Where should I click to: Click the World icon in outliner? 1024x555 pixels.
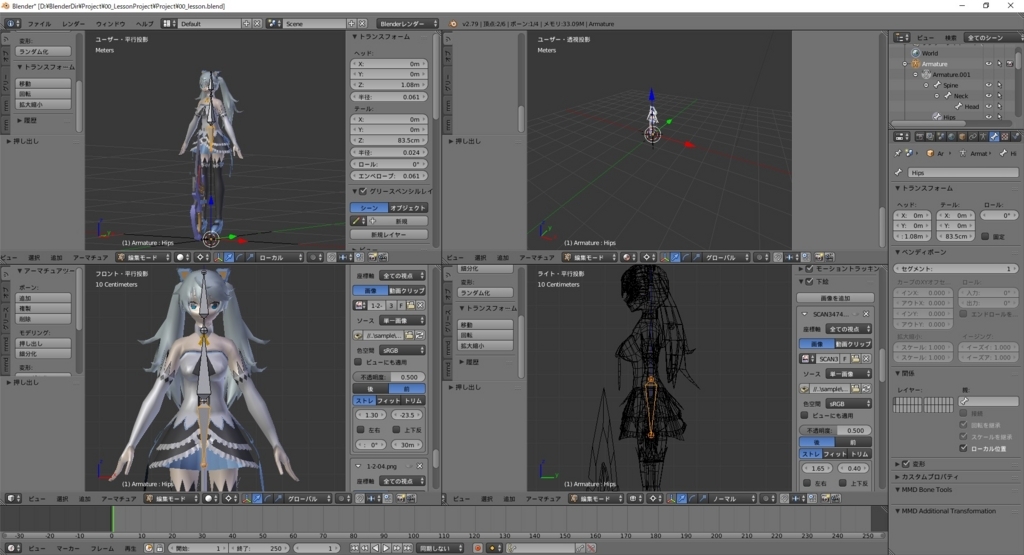pos(916,53)
